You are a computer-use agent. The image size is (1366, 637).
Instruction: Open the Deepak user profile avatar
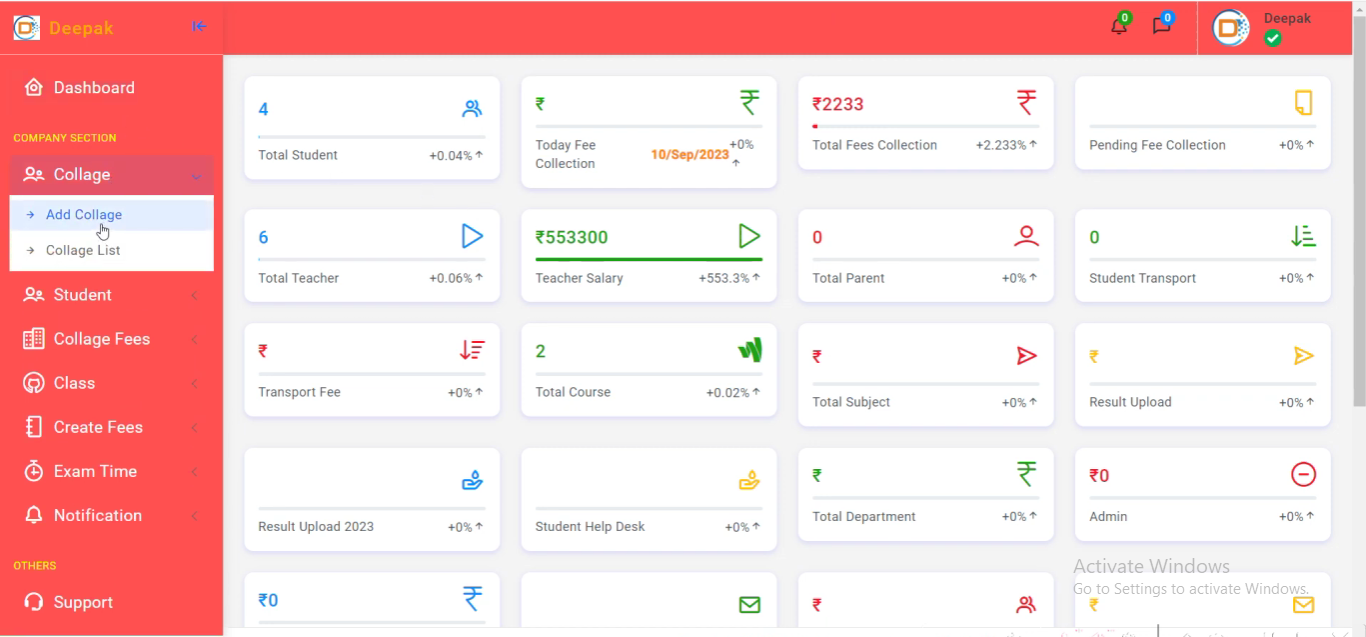(1231, 28)
